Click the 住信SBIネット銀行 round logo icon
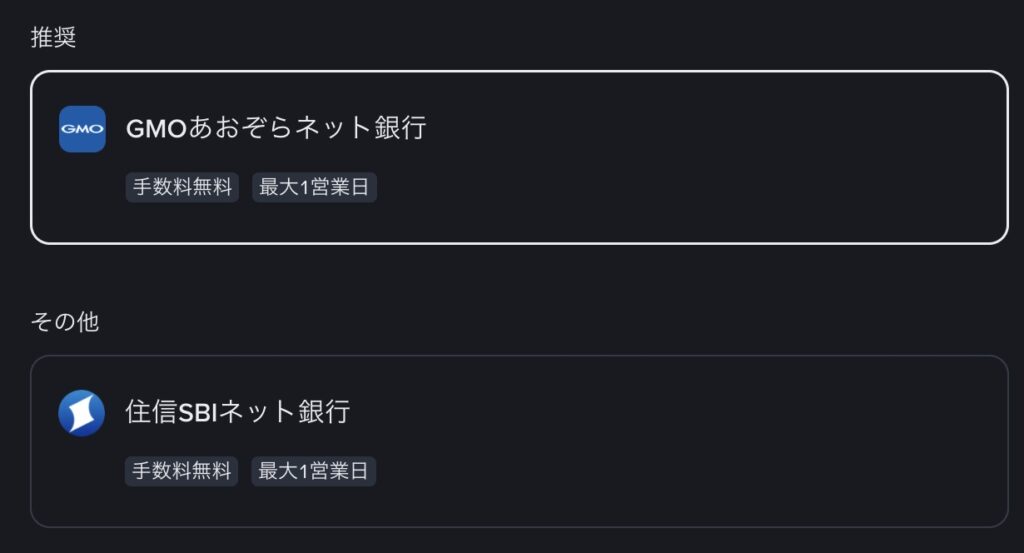 coord(81,413)
